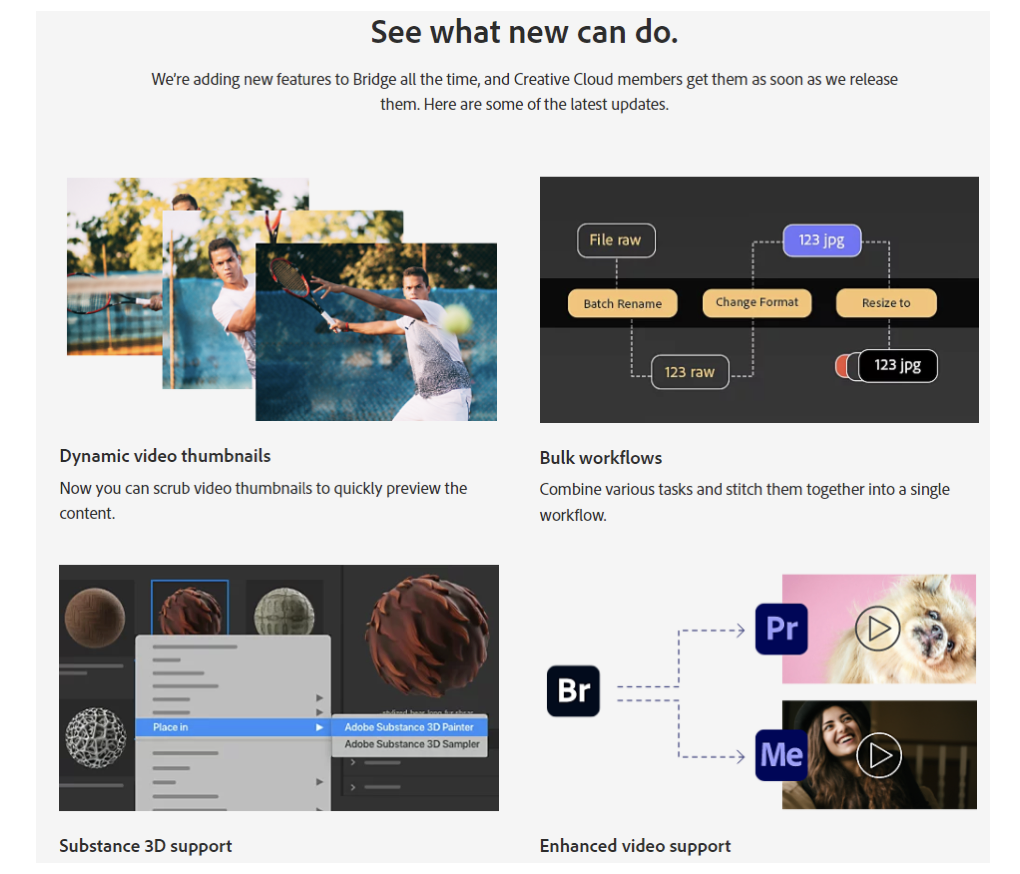Screen dimensions: 1020x874
Task: Click the 123 raw node
Action: point(690,372)
